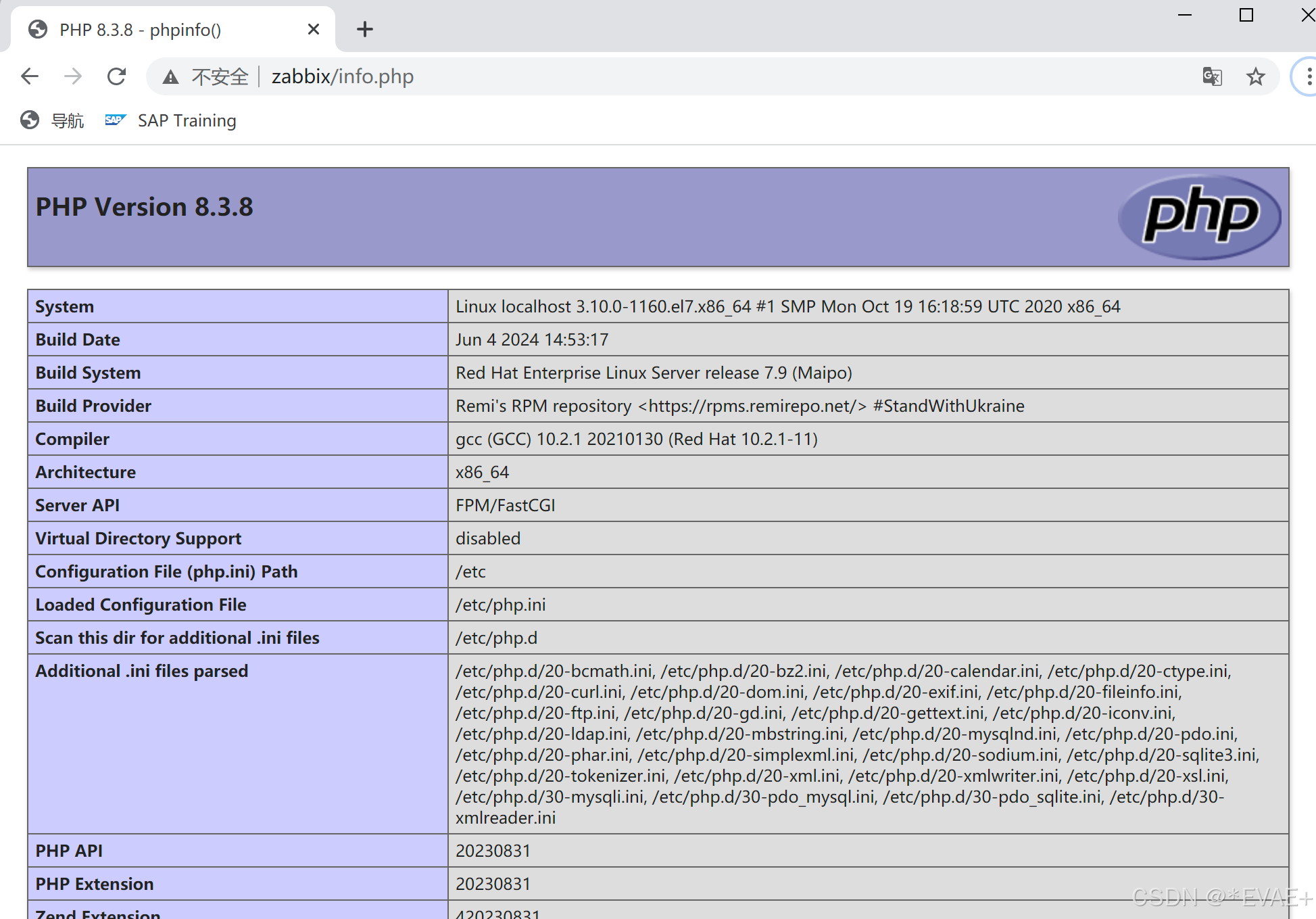The width and height of the screenshot is (1316, 919).
Task: Close the phpinfo browser tab
Action: click(x=313, y=29)
